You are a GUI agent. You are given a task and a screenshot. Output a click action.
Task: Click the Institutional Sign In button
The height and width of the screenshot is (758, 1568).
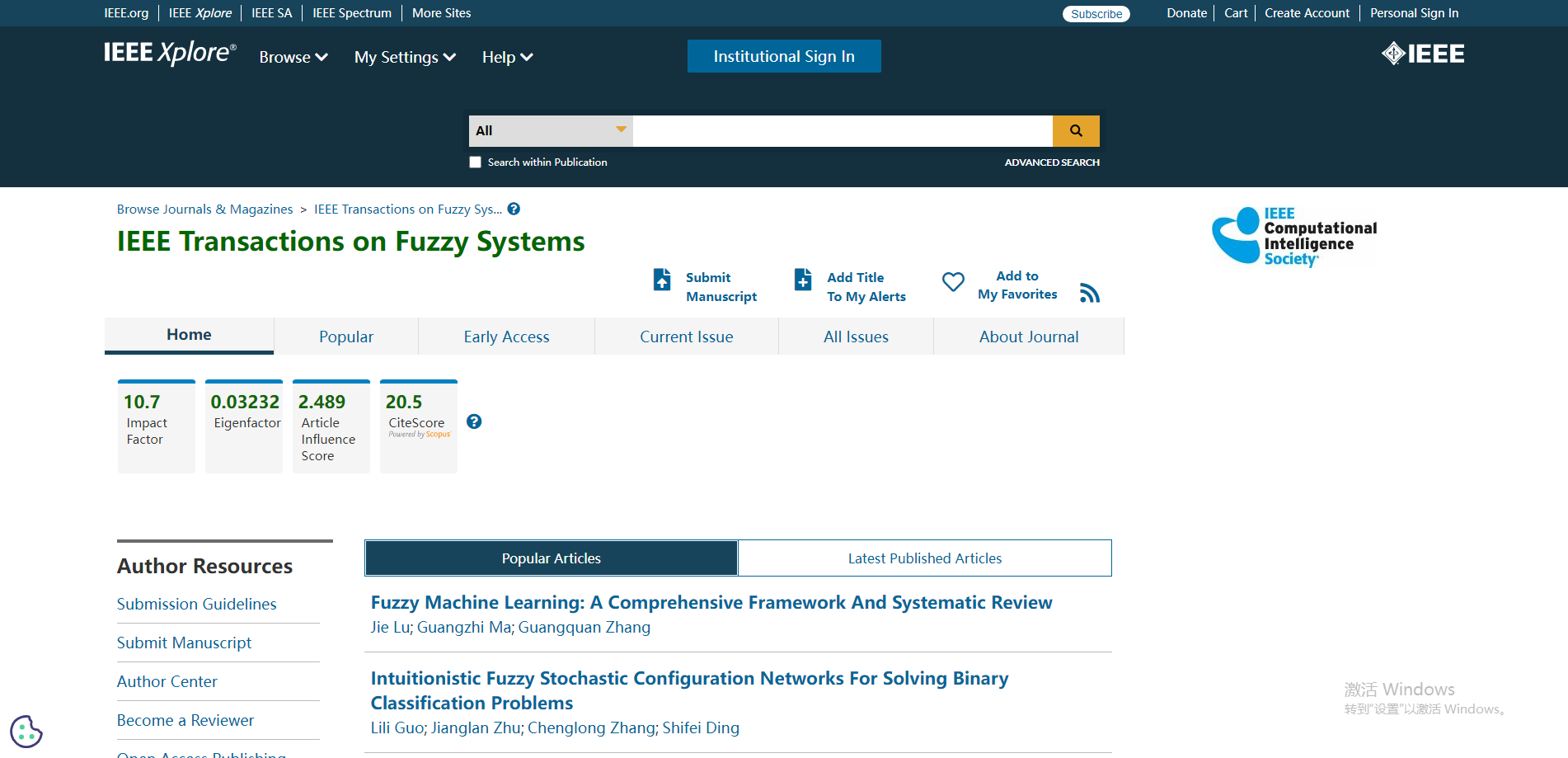pos(784,56)
